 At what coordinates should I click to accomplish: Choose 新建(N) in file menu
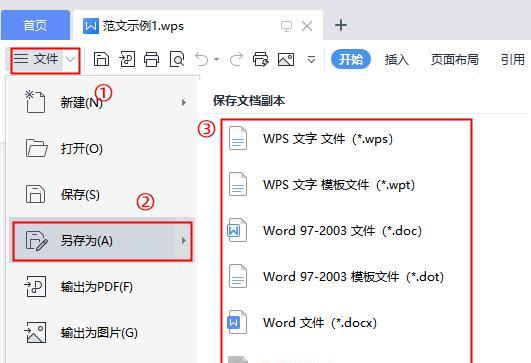coord(102,102)
